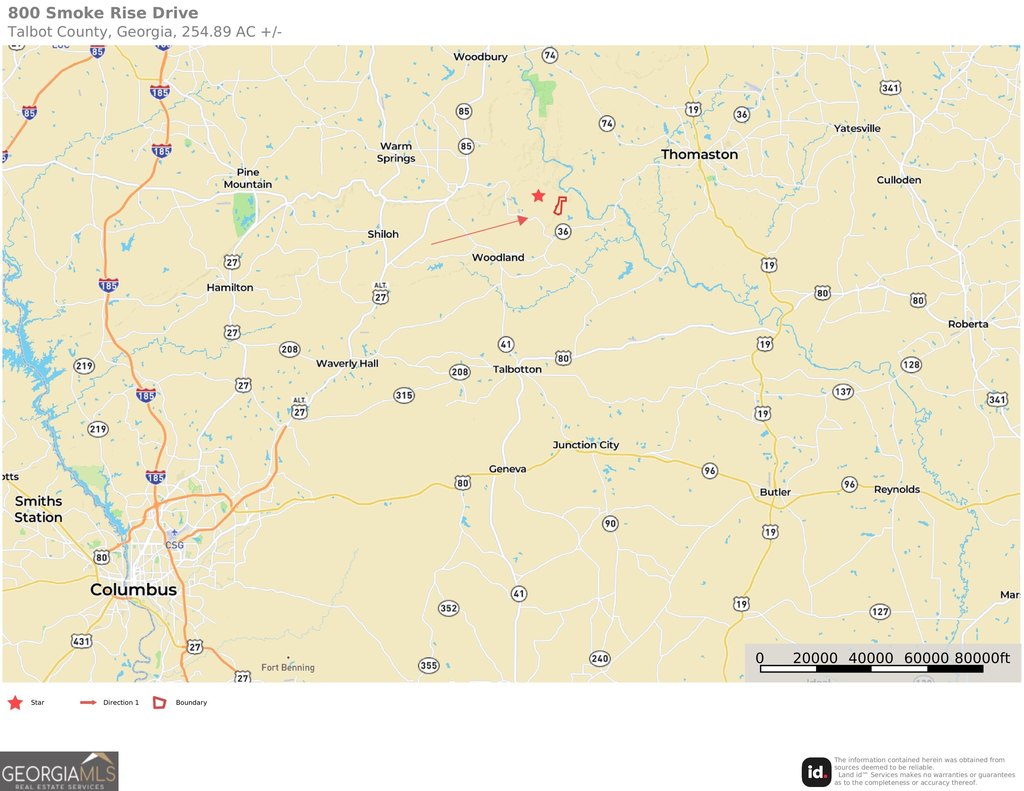Click the Talbotton town label

[517, 369]
